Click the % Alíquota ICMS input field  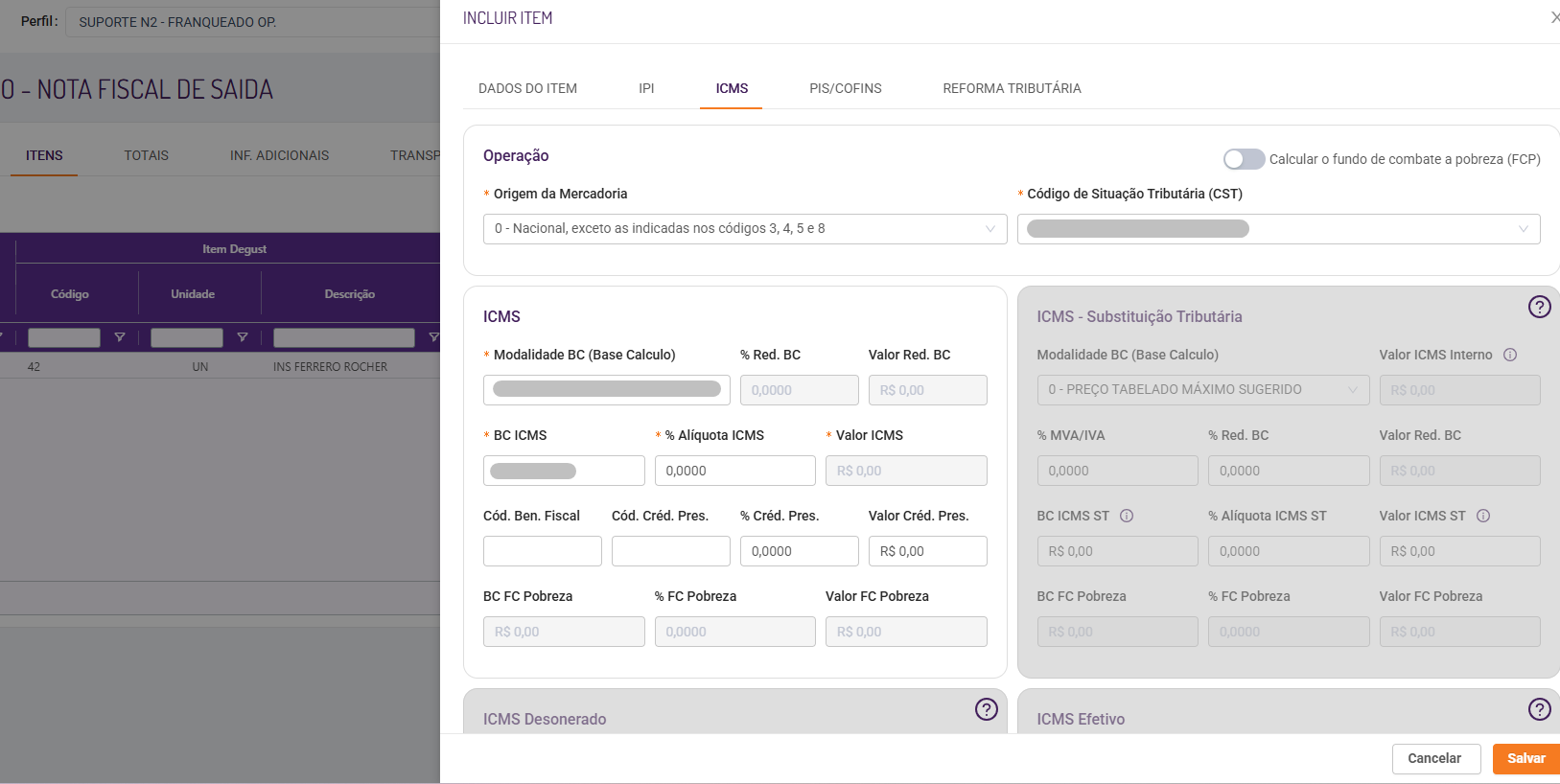coord(734,471)
